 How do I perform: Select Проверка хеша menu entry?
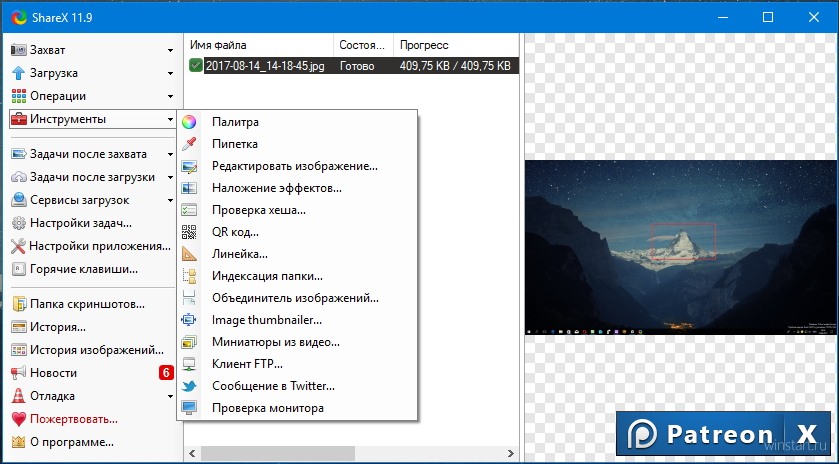coord(298,210)
